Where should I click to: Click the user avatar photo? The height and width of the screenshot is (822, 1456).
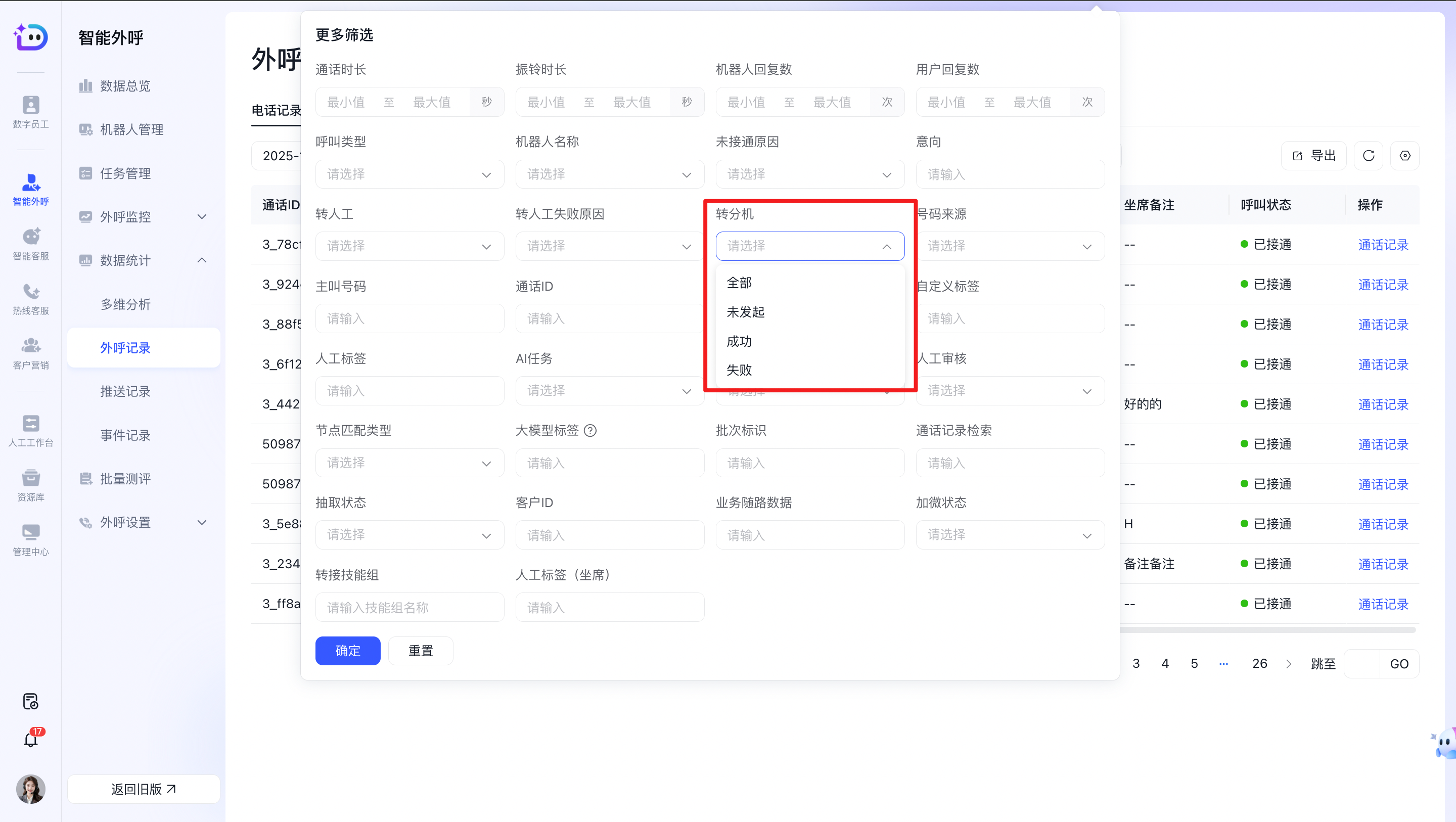pos(30,789)
